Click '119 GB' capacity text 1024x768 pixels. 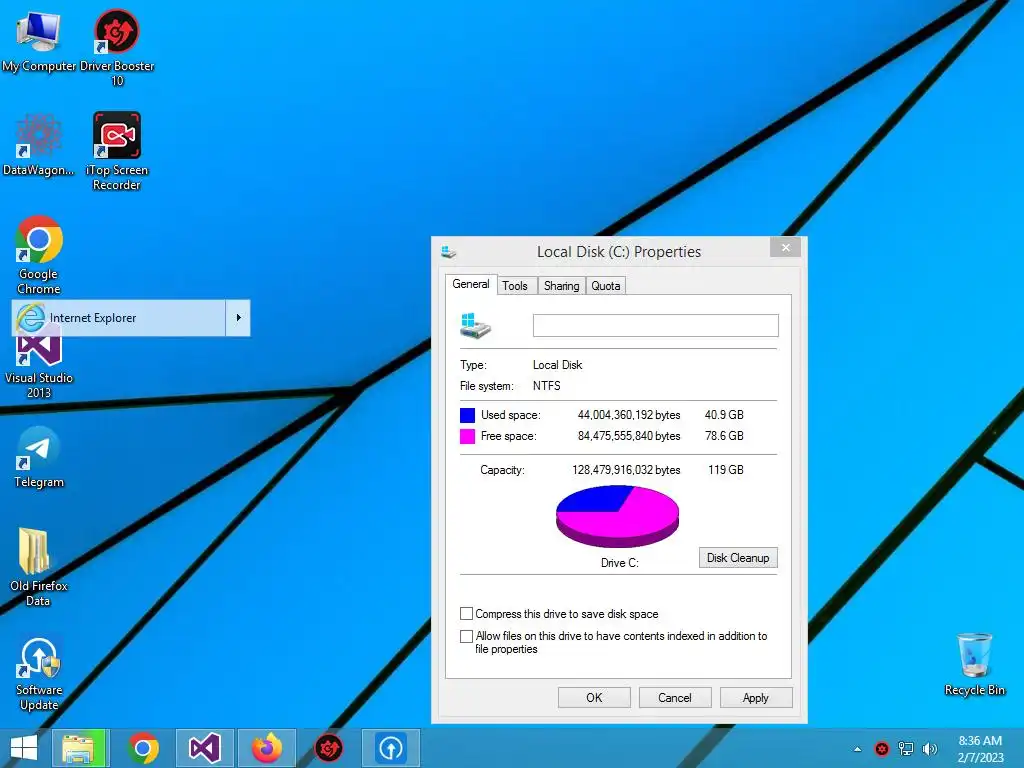click(x=726, y=470)
